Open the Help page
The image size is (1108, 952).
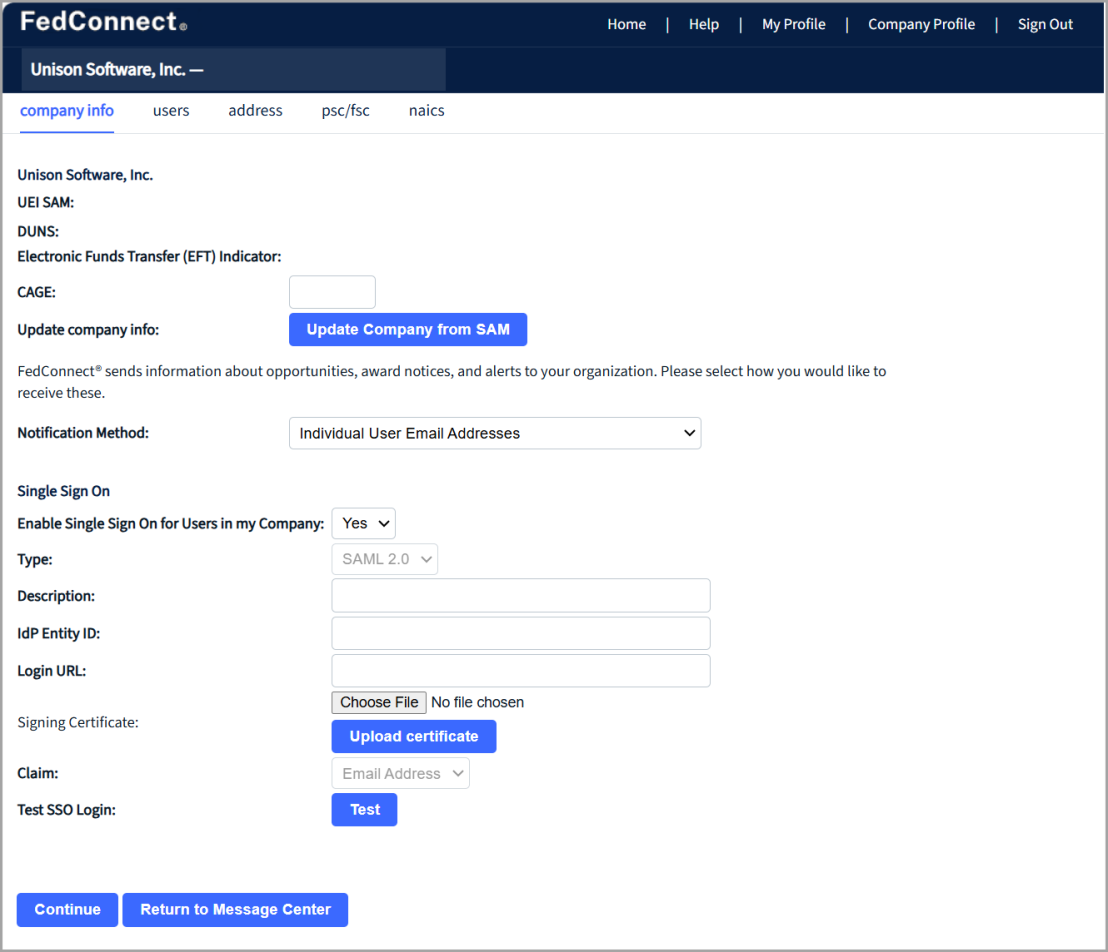703,24
